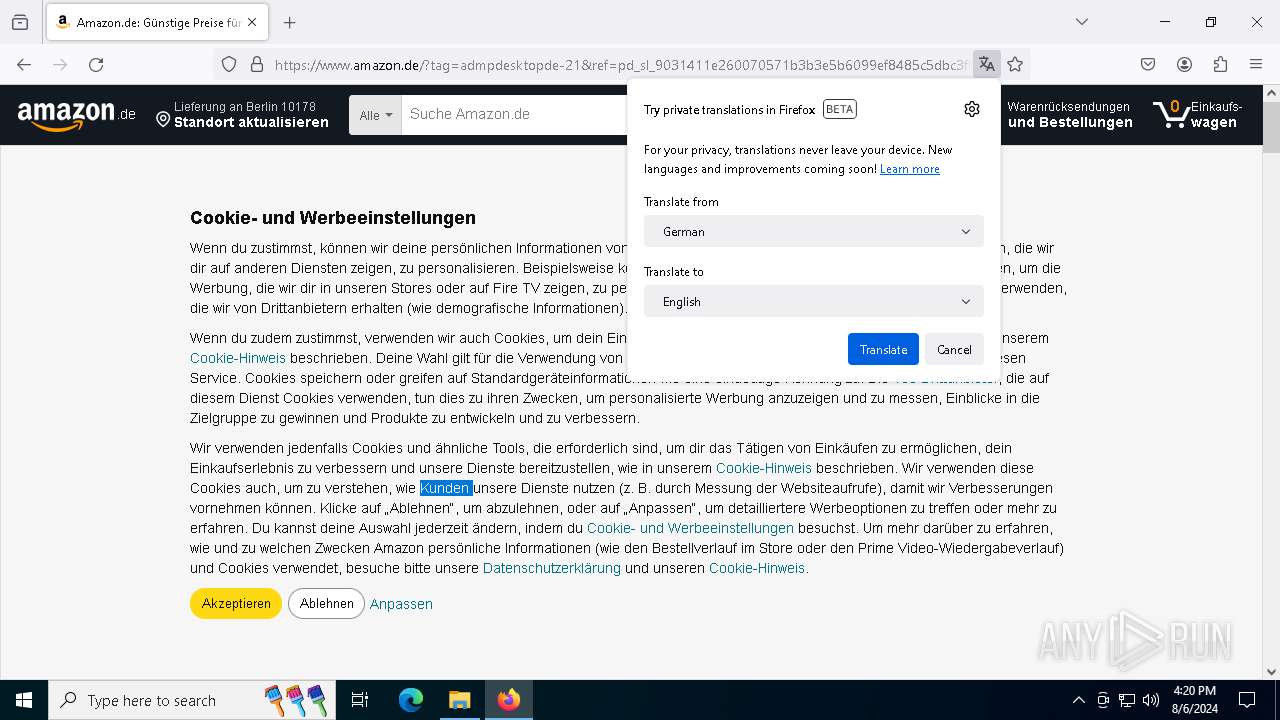This screenshot has height=720, width=1280.
Task: Click the blue Translate button
Action: (x=883, y=349)
